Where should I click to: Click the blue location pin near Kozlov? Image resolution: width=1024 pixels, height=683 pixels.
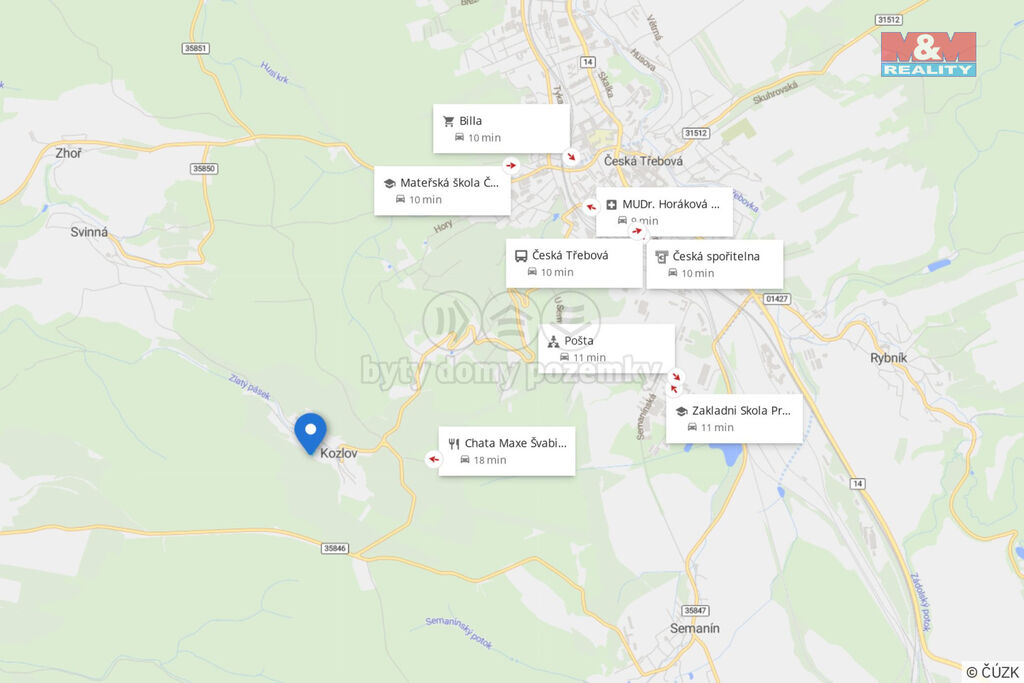pos(310,433)
